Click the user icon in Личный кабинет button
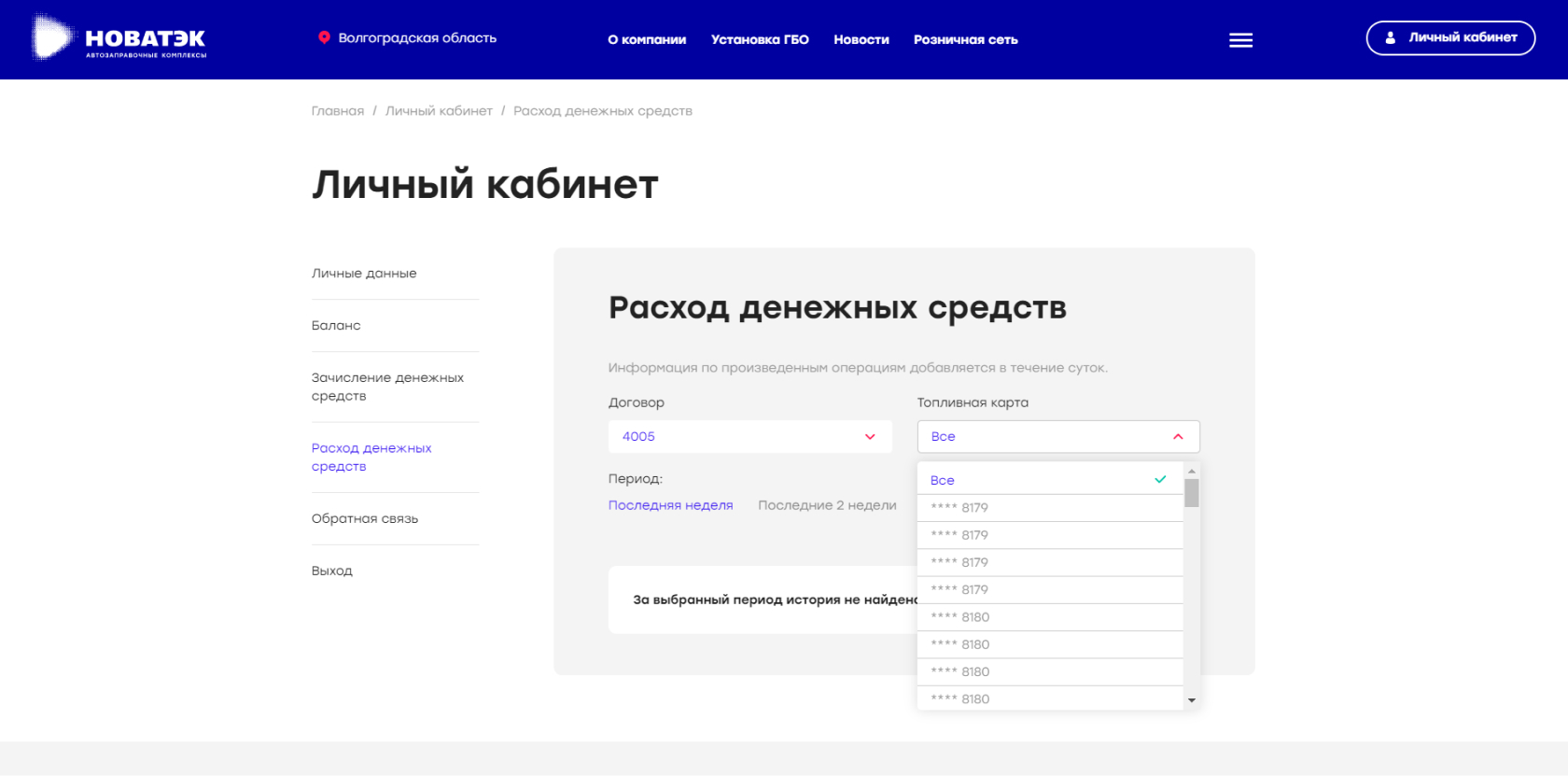Image resolution: width=1568 pixels, height=776 pixels. [x=1390, y=38]
